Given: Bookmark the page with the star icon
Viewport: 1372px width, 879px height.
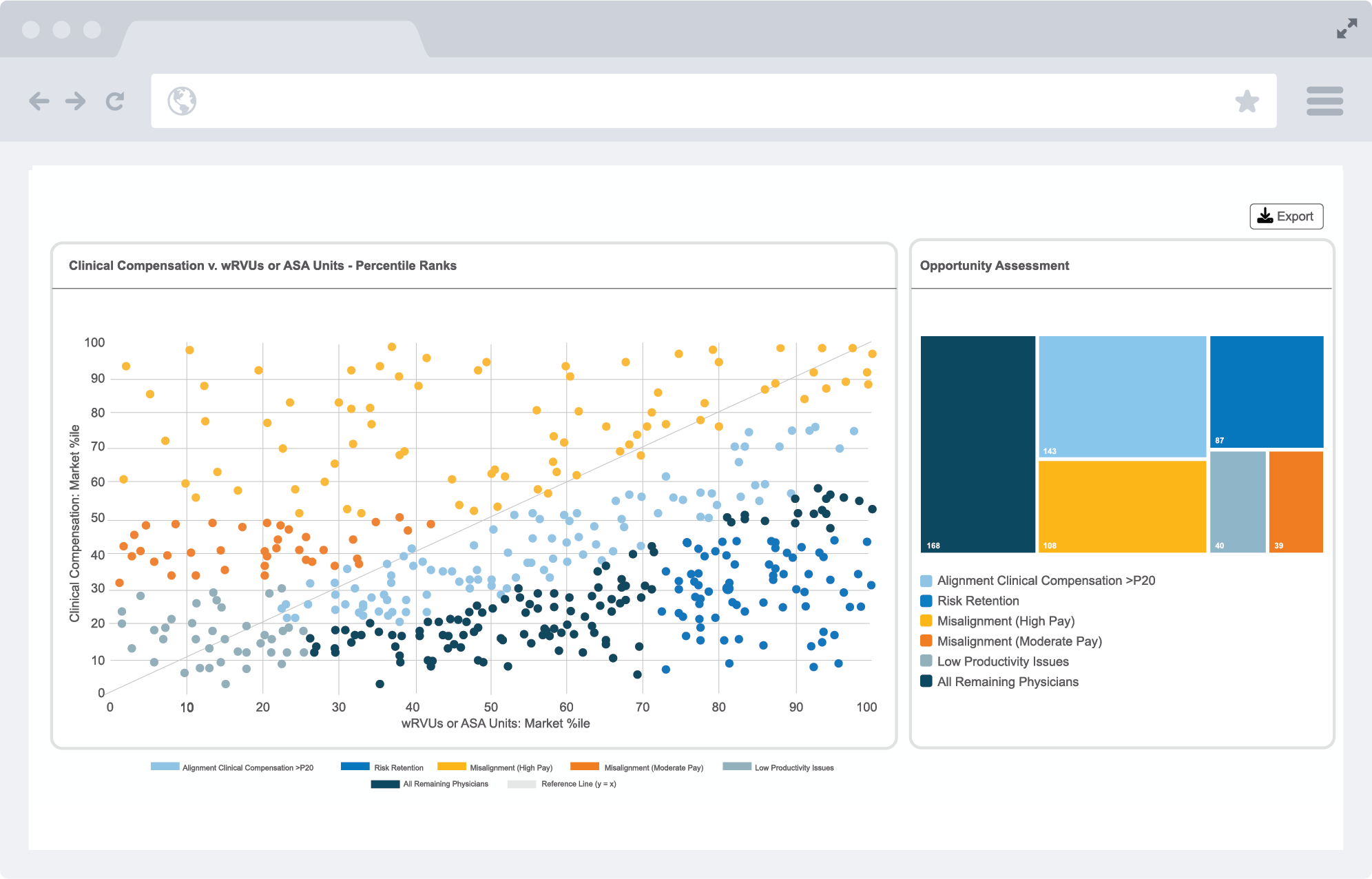Looking at the screenshot, I should coord(1247,101).
